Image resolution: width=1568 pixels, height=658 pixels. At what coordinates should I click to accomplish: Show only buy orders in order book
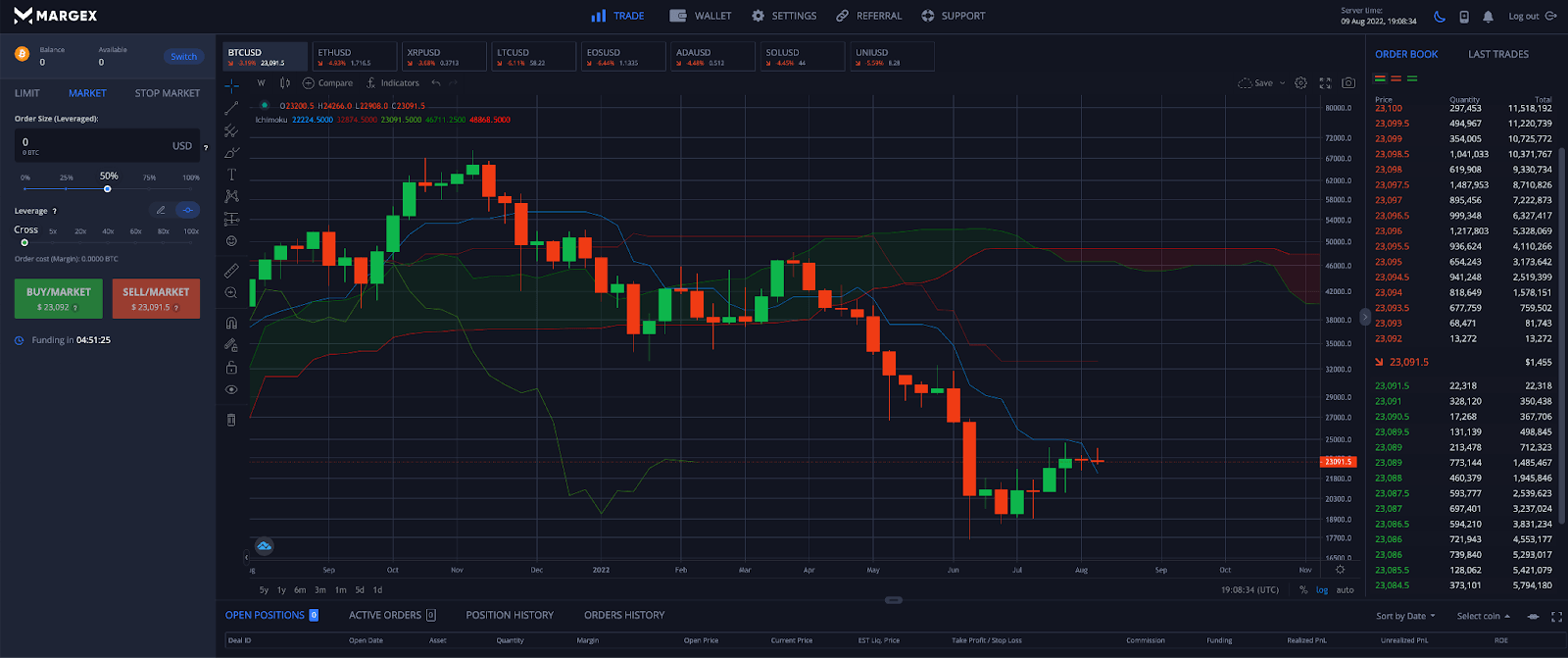pyautogui.click(x=1412, y=78)
